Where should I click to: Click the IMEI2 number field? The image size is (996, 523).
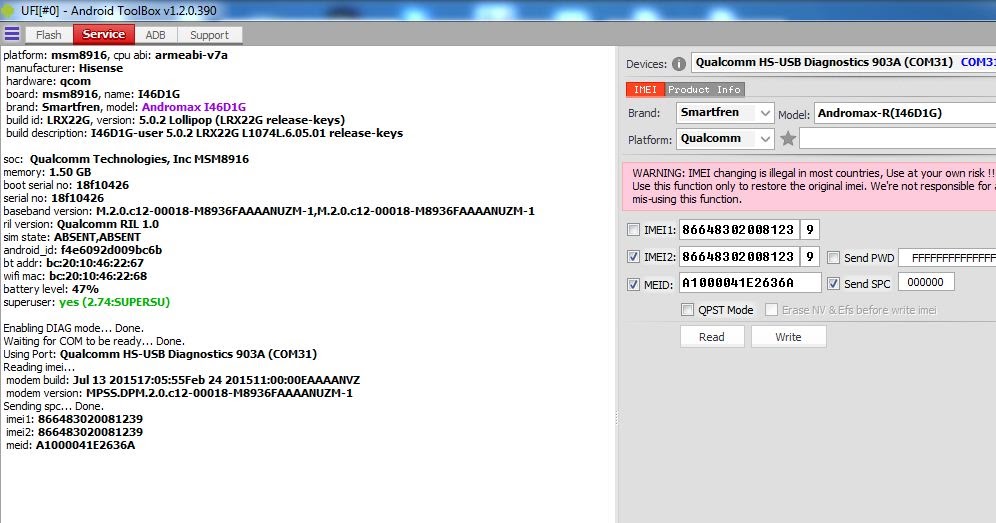739,257
